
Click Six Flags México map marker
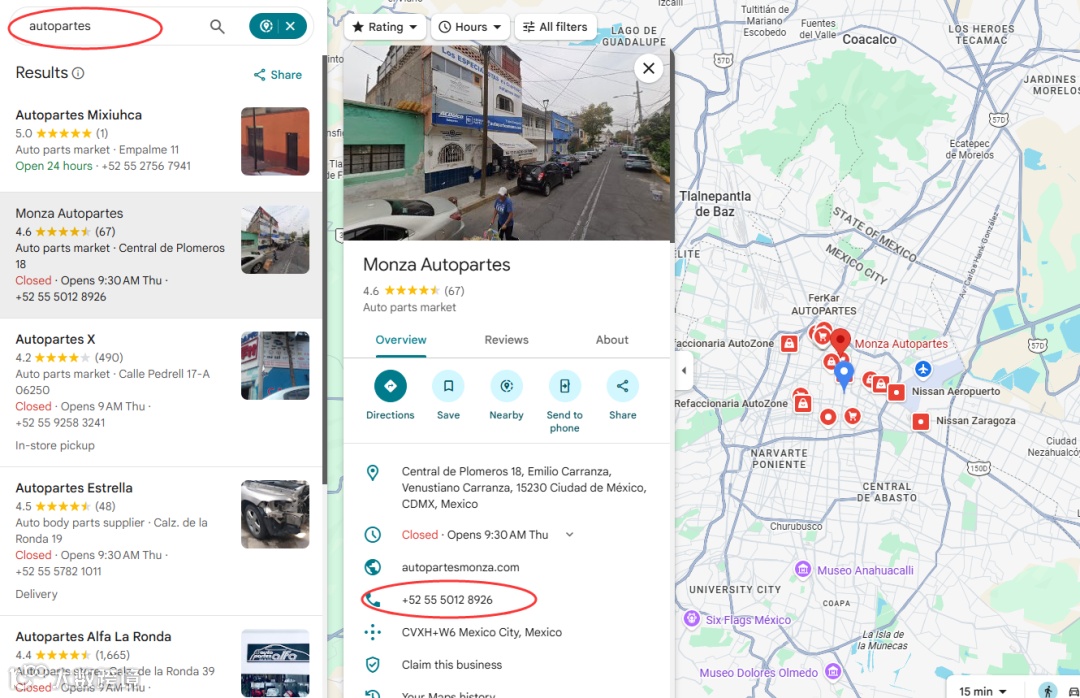(692, 618)
